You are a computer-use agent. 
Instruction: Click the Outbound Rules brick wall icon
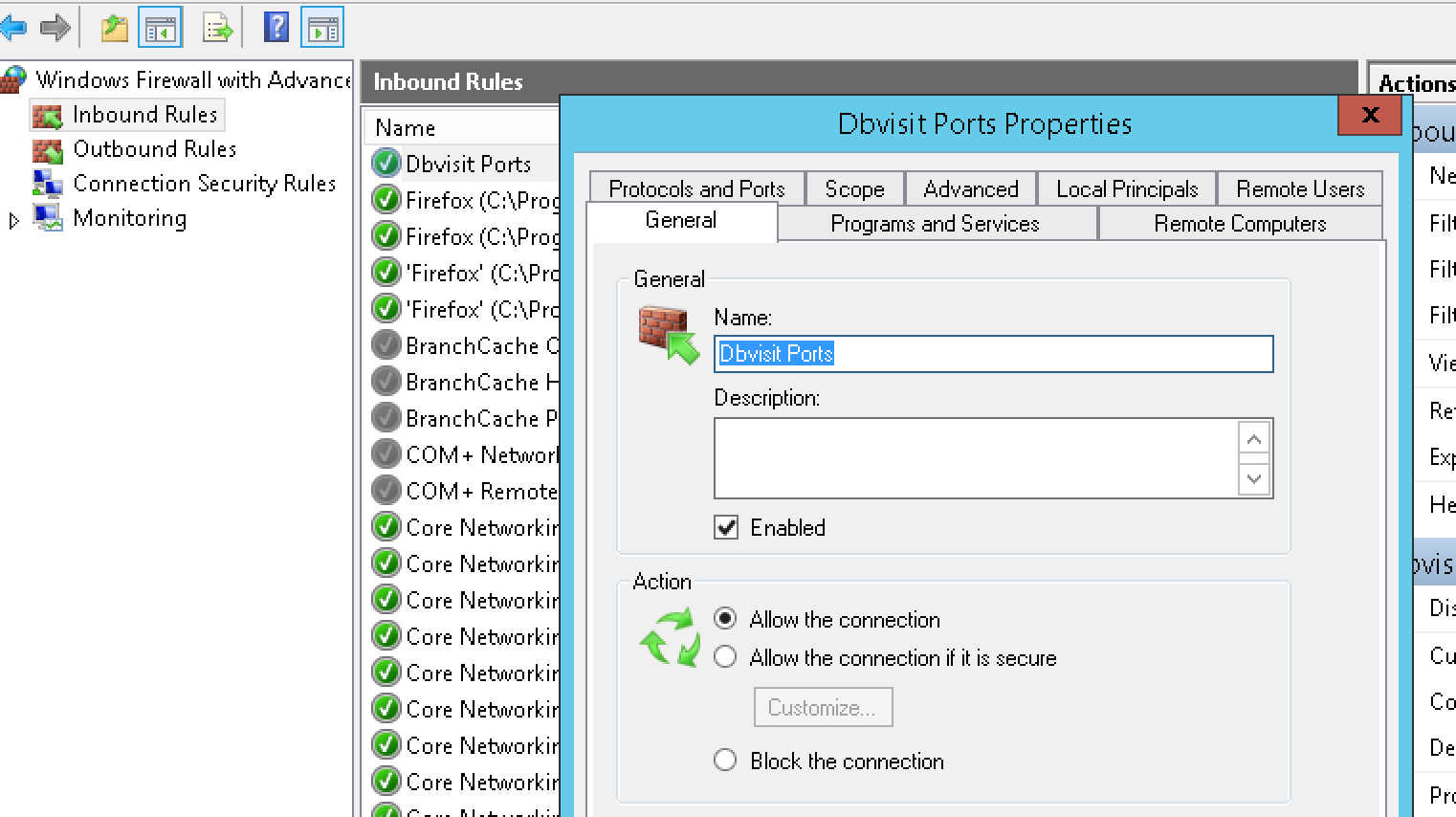tap(48, 150)
